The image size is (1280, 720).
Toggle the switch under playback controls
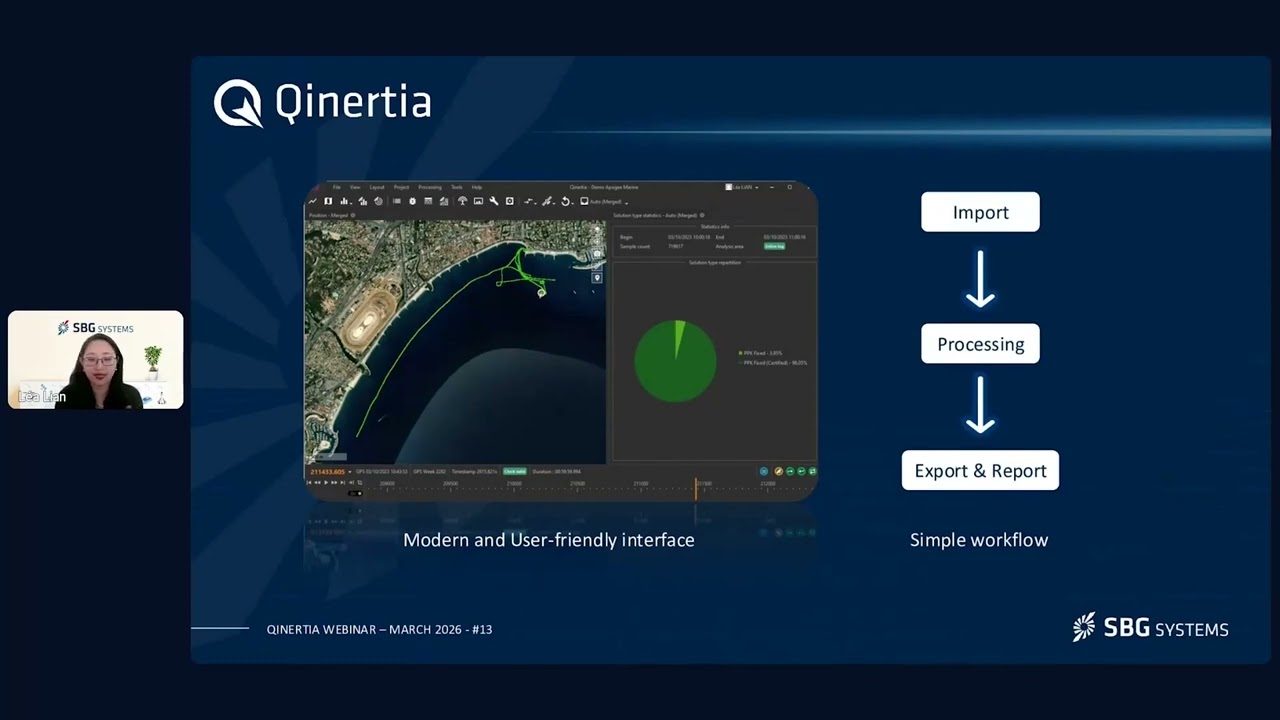click(x=355, y=493)
